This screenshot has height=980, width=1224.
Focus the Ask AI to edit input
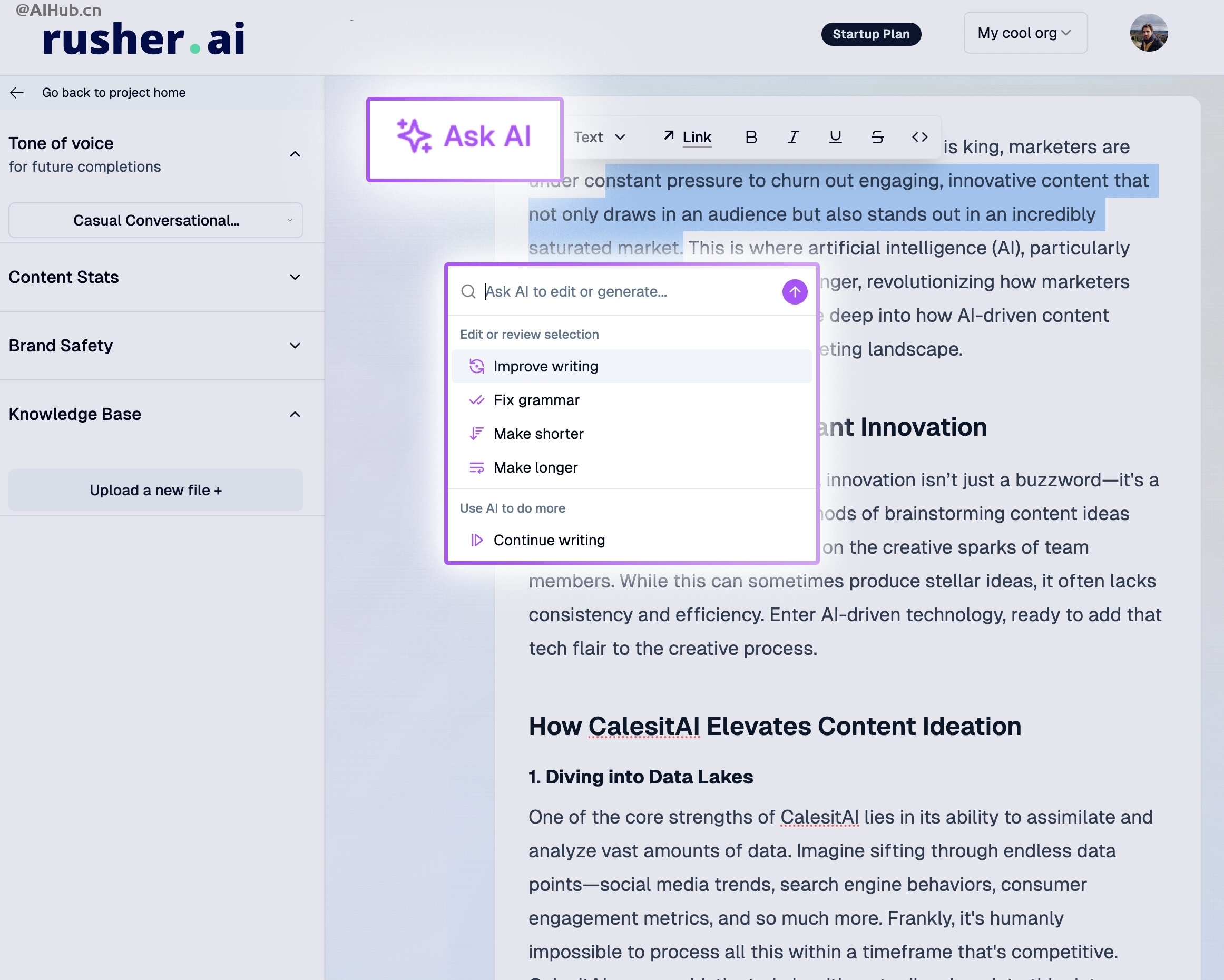pos(630,291)
